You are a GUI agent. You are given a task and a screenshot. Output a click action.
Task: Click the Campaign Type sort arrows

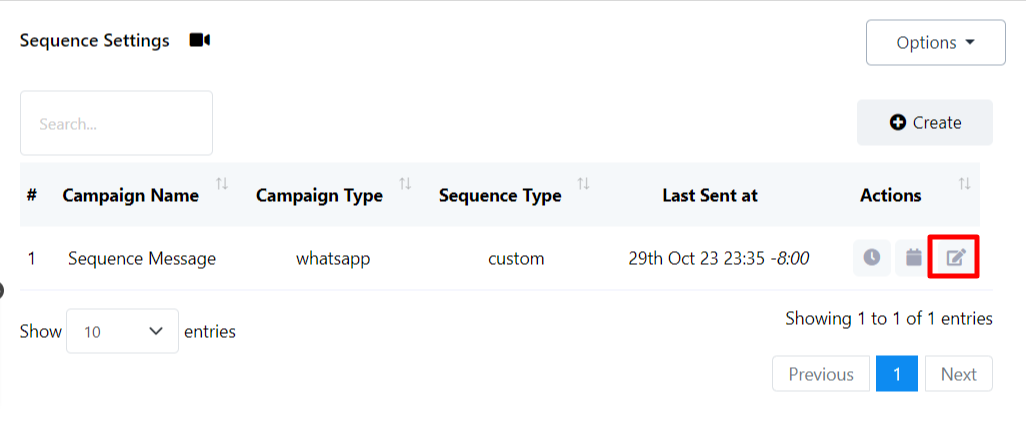(405, 184)
